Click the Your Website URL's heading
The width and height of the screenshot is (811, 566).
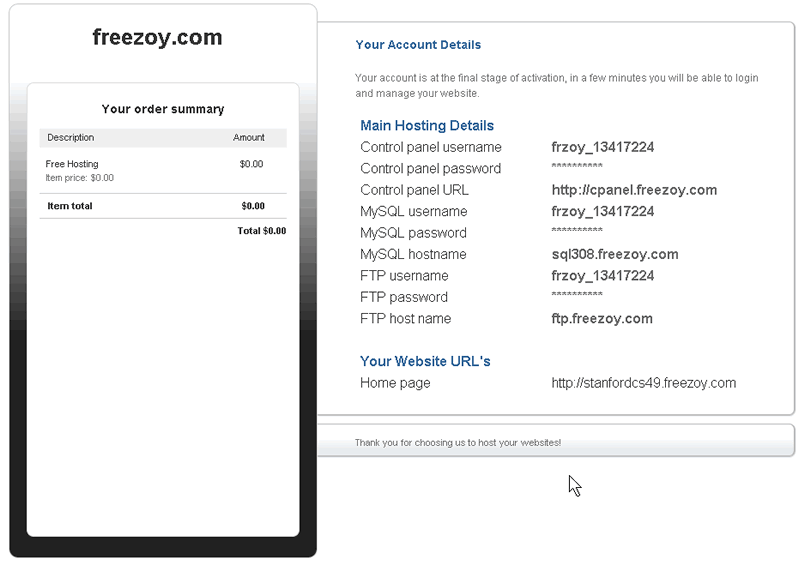425,361
